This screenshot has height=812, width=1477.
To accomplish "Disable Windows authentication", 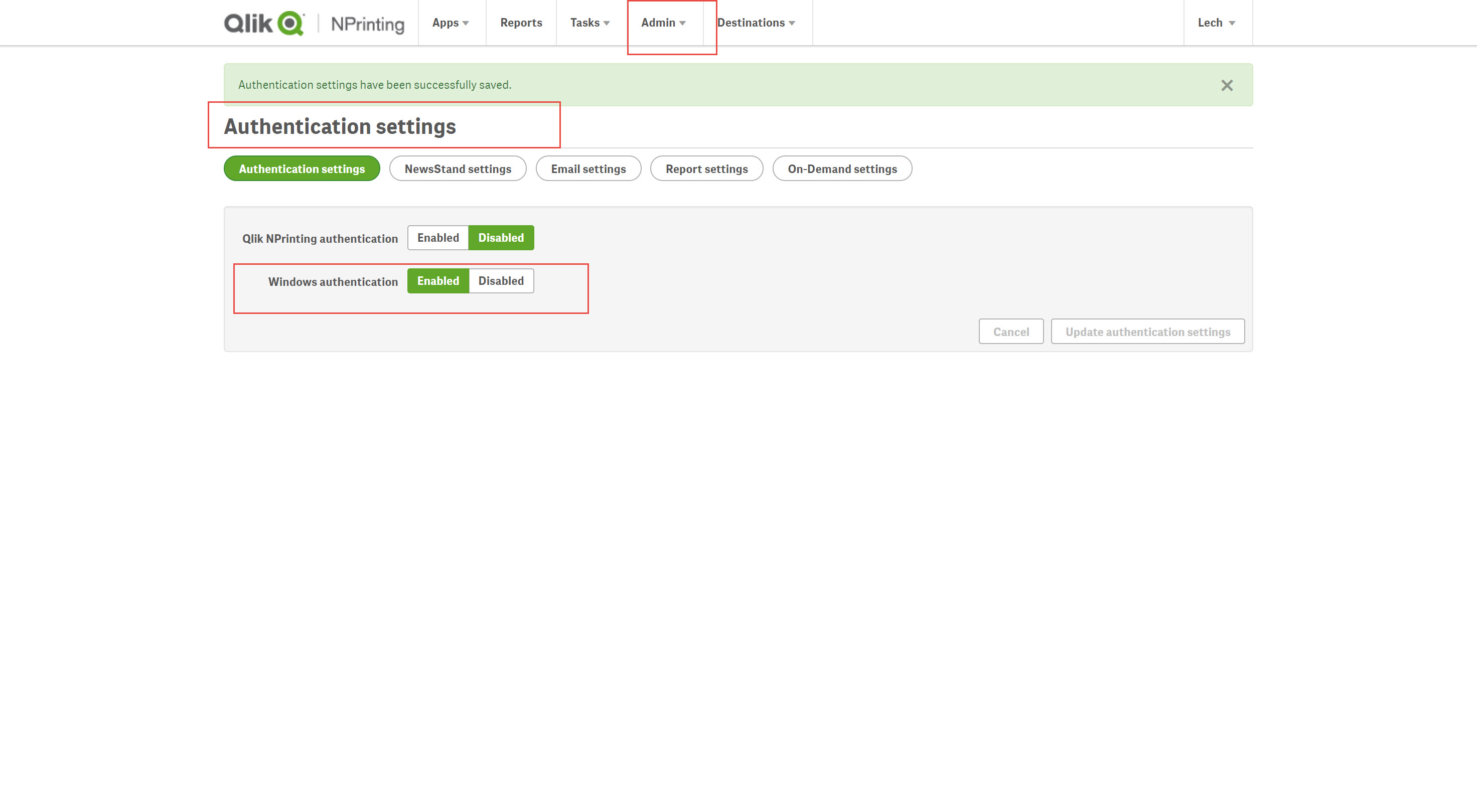I will pyautogui.click(x=501, y=281).
